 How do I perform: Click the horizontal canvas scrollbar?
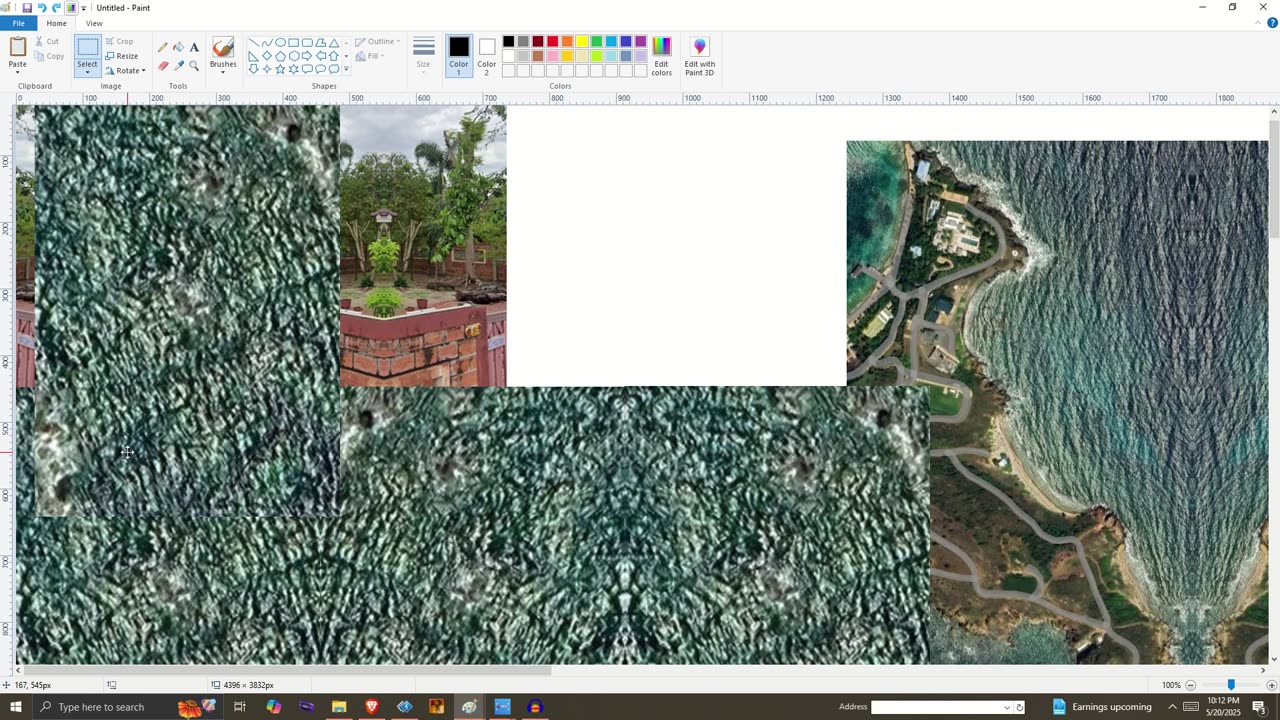[287, 670]
